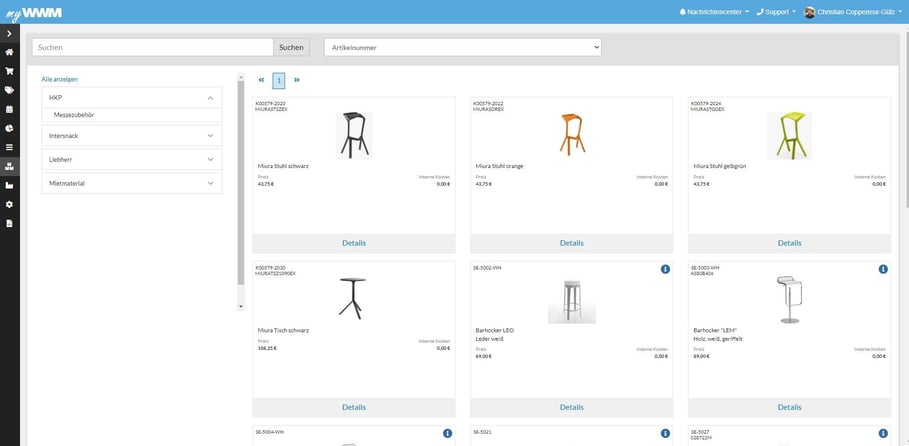Viewport: 909px width, 446px height.
Task: Click the article number K00579-2020
Action: 270,103
